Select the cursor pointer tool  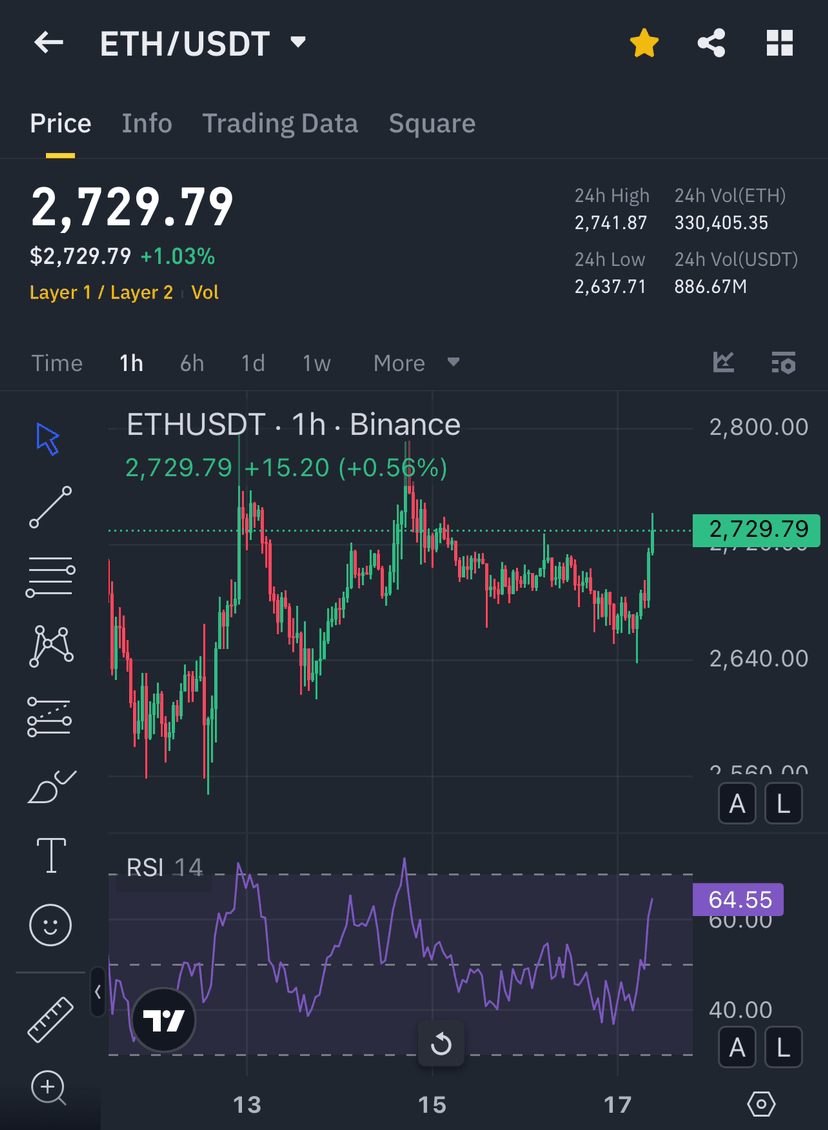(48, 439)
